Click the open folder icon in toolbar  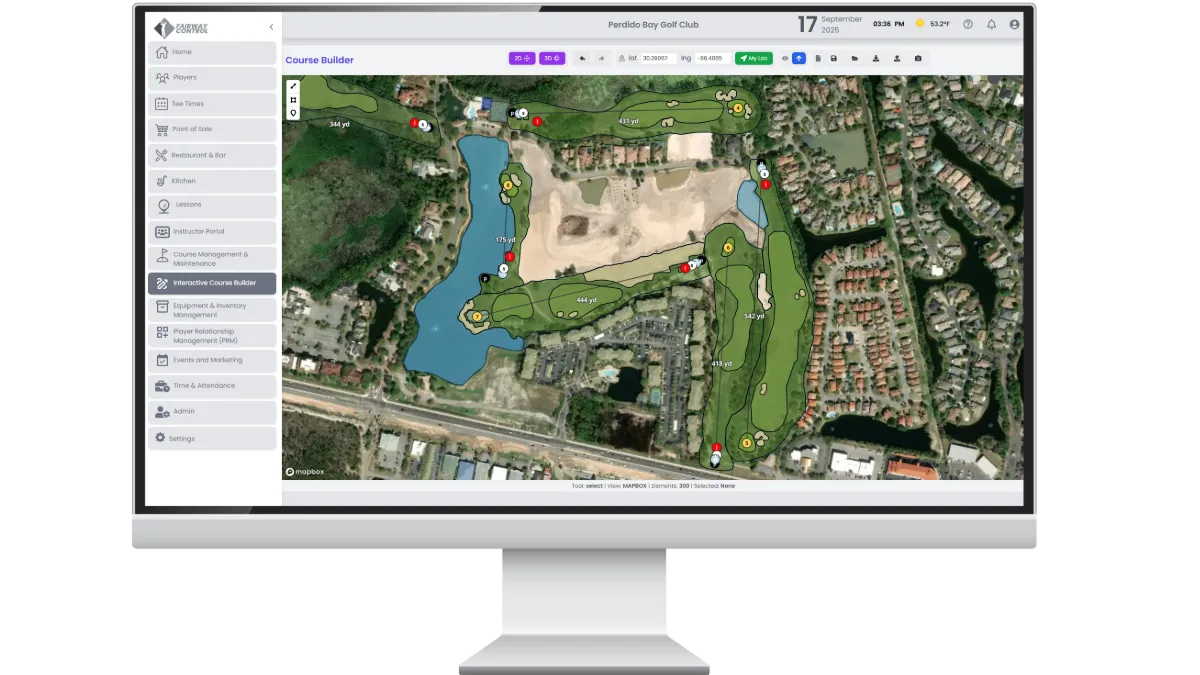point(855,59)
